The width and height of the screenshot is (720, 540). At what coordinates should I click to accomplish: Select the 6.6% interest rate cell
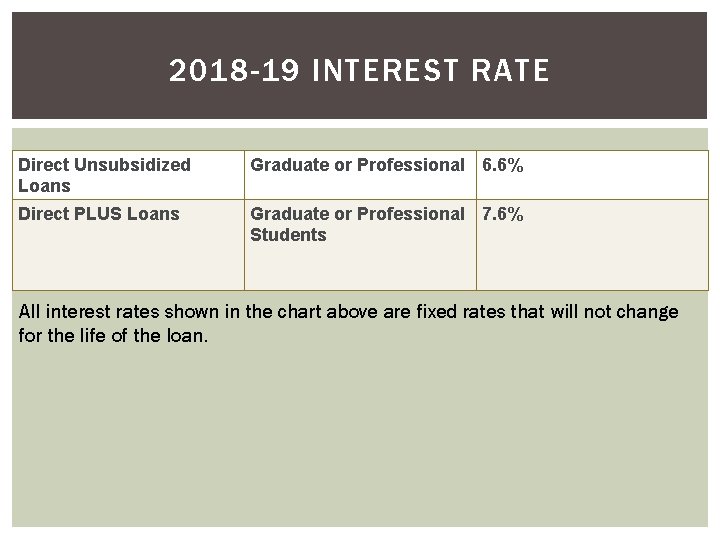[x=592, y=175]
